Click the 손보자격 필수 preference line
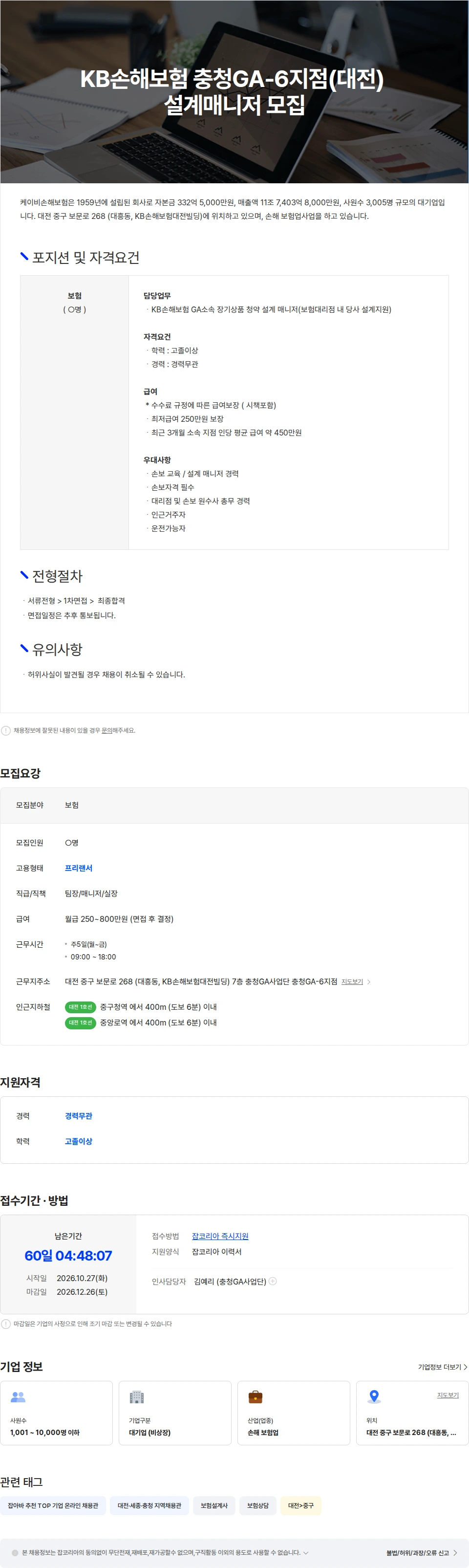 tap(173, 487)
